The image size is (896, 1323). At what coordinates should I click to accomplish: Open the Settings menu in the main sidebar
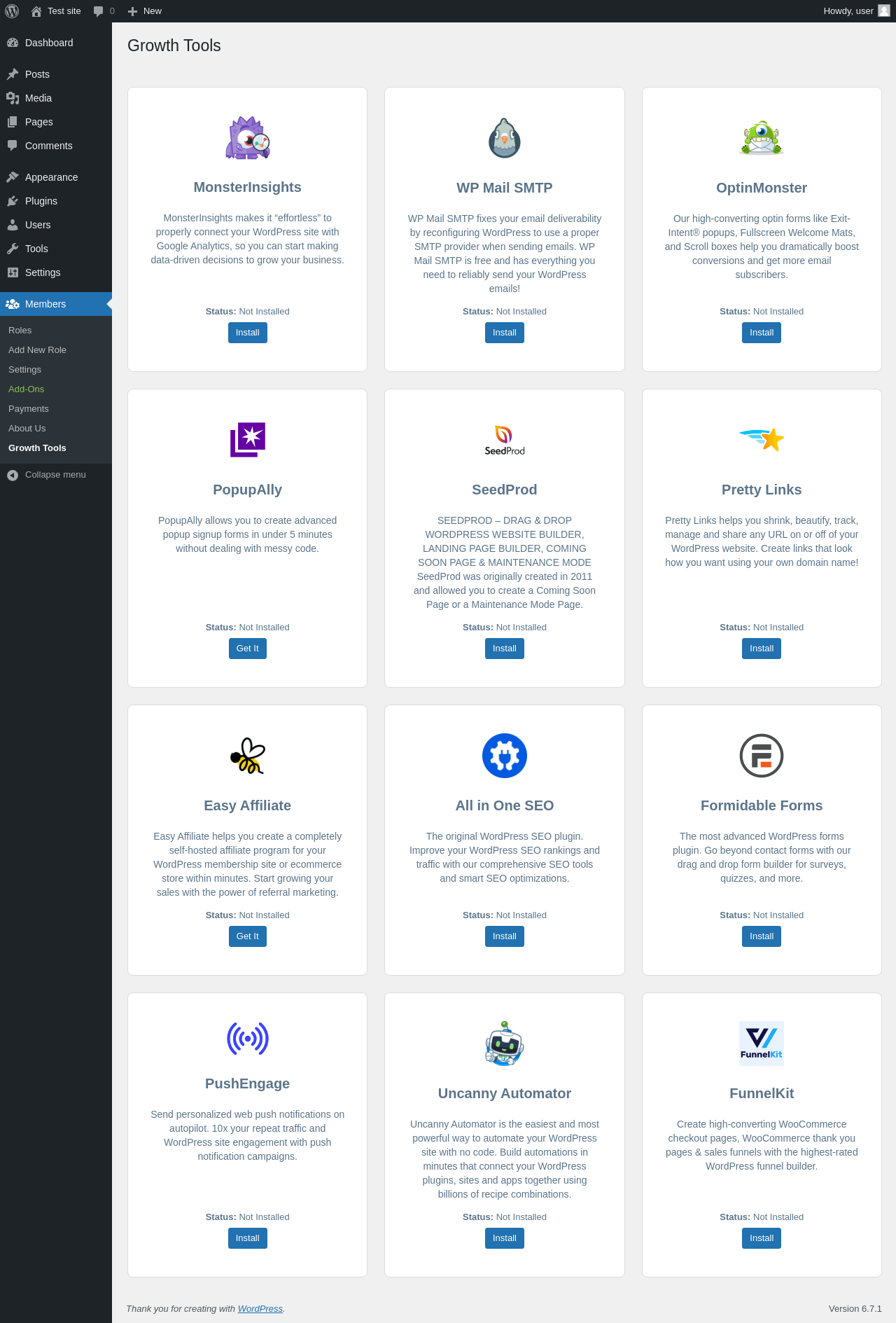(56, 272)
